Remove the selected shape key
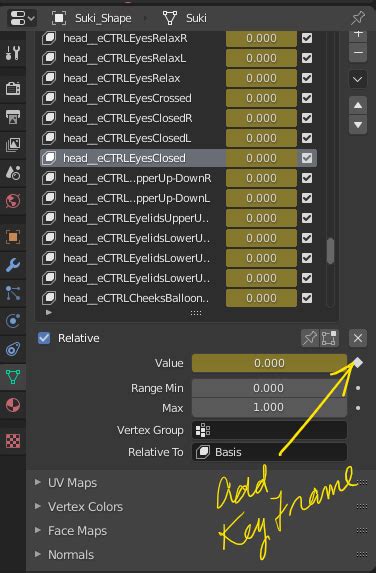This screenshot has width=376, height=573. [358, 53]
